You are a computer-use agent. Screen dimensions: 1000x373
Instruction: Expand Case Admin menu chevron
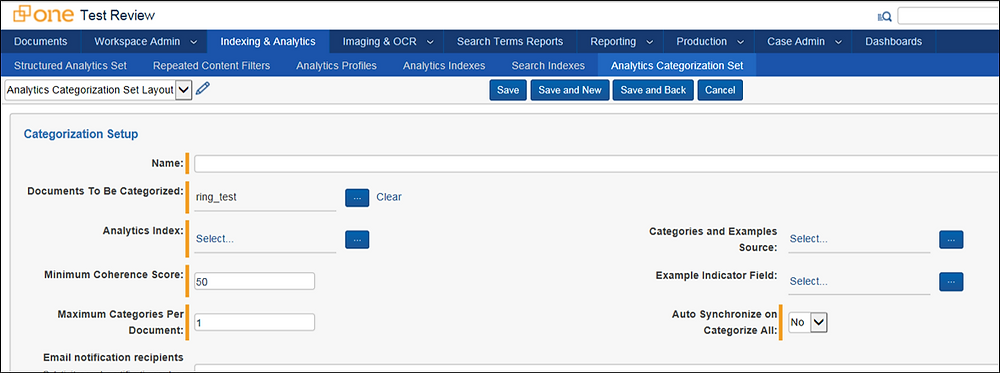[x=839, y=42]
